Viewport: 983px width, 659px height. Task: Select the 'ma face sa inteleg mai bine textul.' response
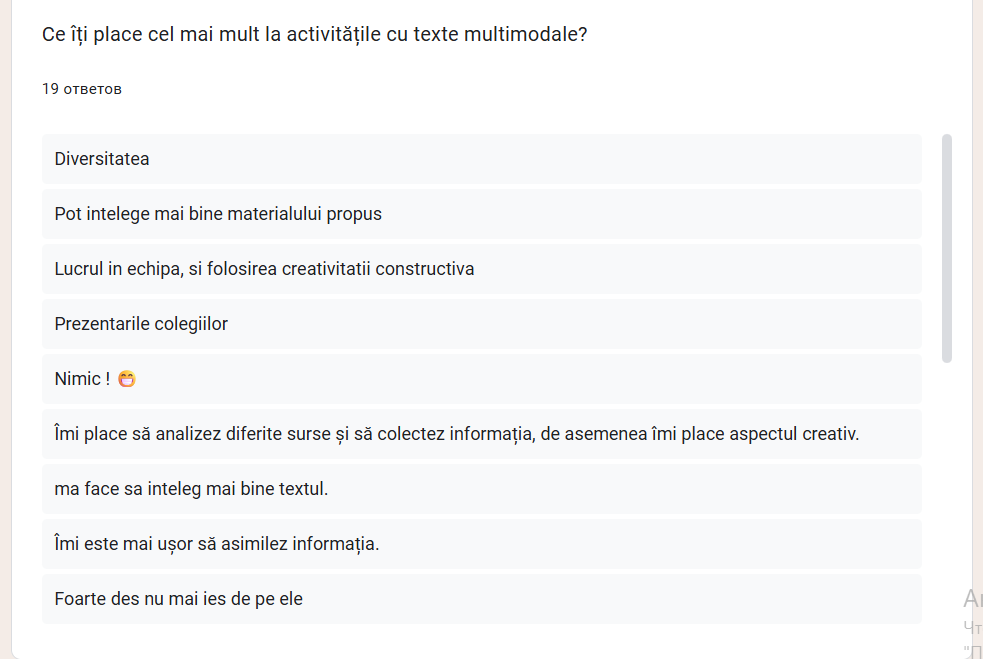[191, 489]
